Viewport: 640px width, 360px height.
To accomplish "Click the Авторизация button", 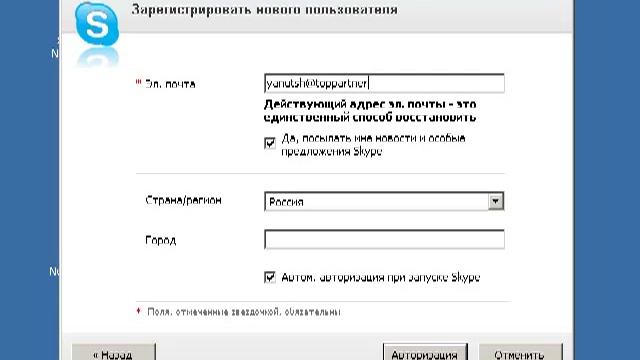I will click(x=425, y=353).
